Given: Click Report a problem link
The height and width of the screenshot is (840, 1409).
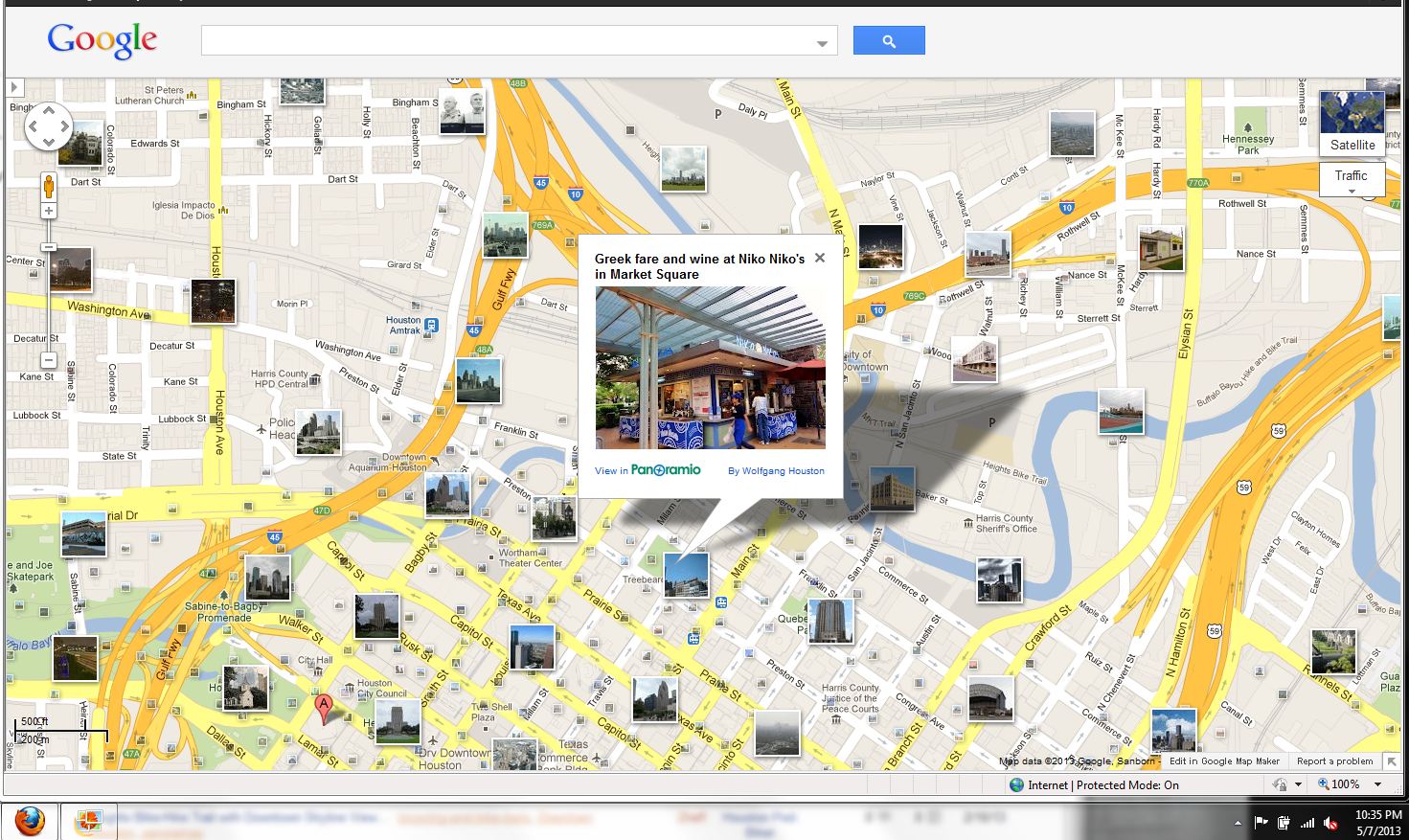Looking at the screenshot, I should (1334, 761).
